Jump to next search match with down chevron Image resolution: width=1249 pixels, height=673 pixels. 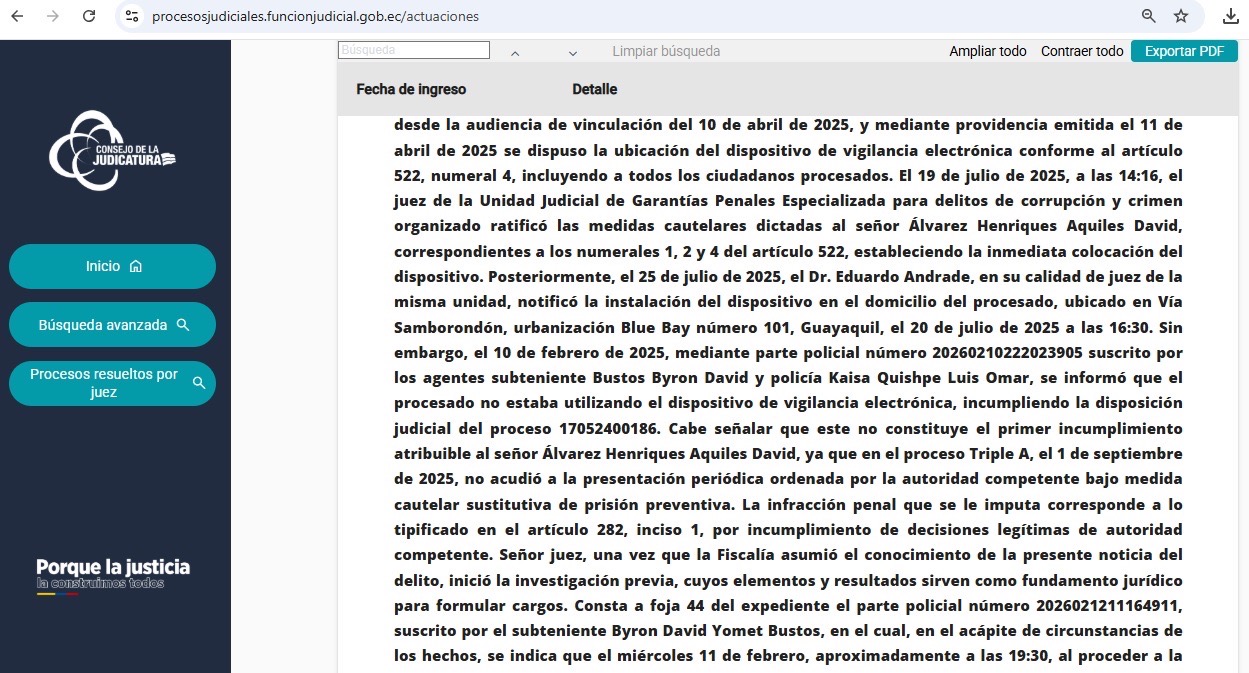(x=573, y=53)
